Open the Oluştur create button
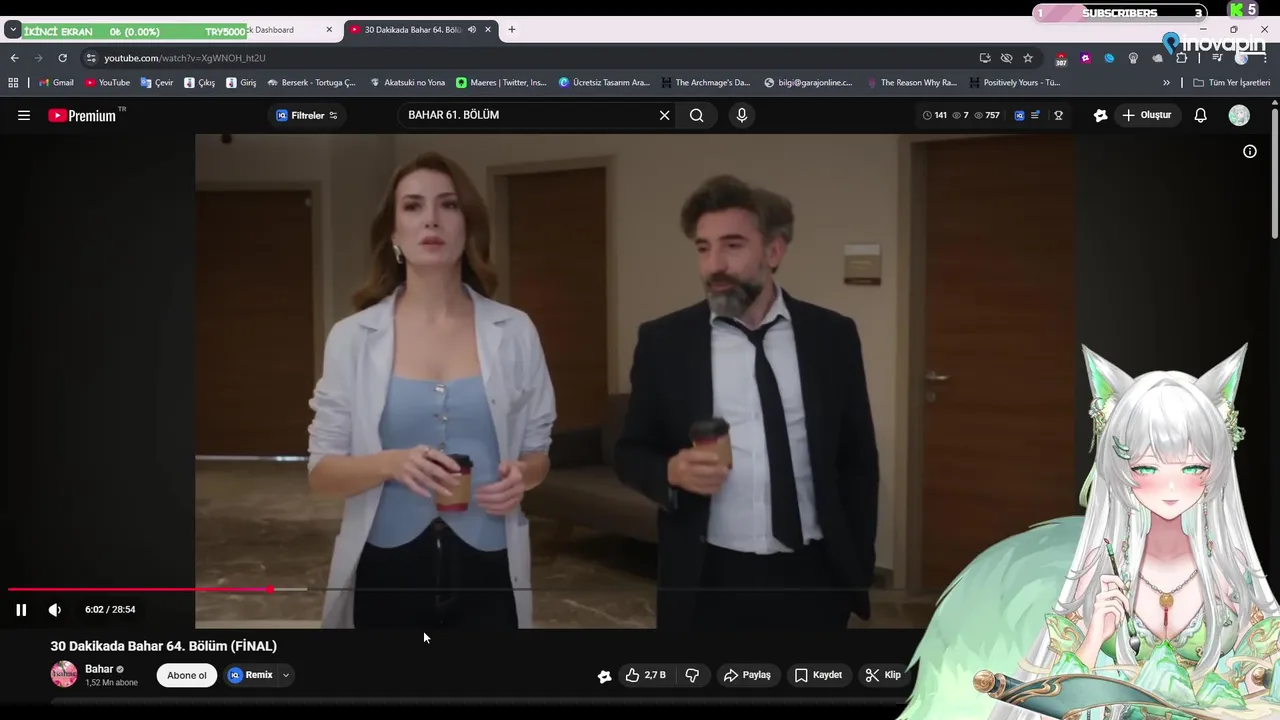Image resolution: width=1280 pixels, height=720 pixels. click(x=1146, y=115)
